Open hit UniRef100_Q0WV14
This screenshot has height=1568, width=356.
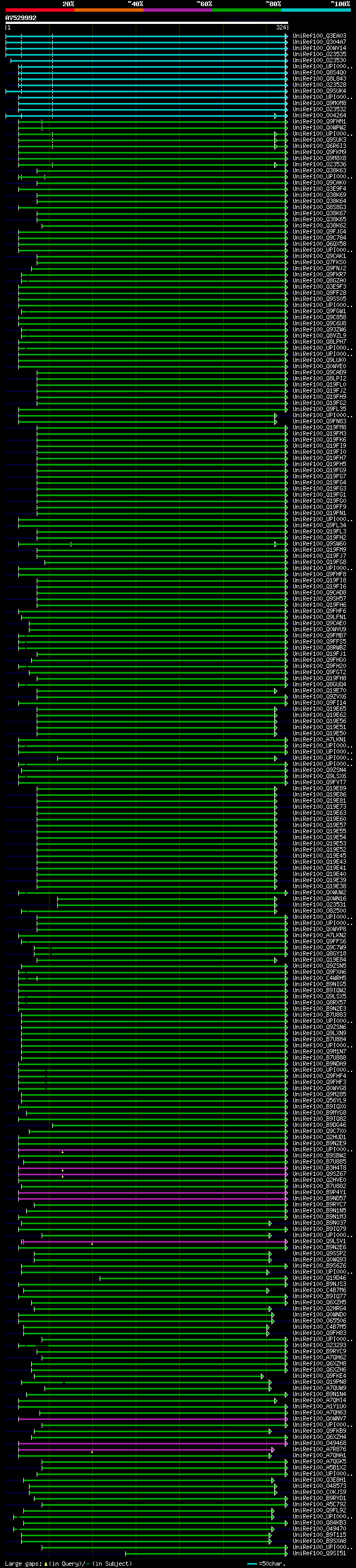(319, 48)
